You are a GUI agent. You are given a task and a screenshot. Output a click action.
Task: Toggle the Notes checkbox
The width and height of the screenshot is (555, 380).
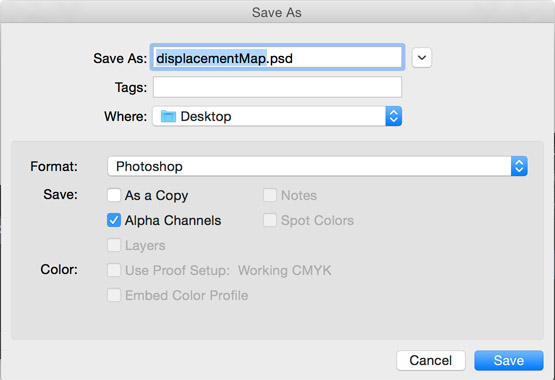tap(270, 195)
